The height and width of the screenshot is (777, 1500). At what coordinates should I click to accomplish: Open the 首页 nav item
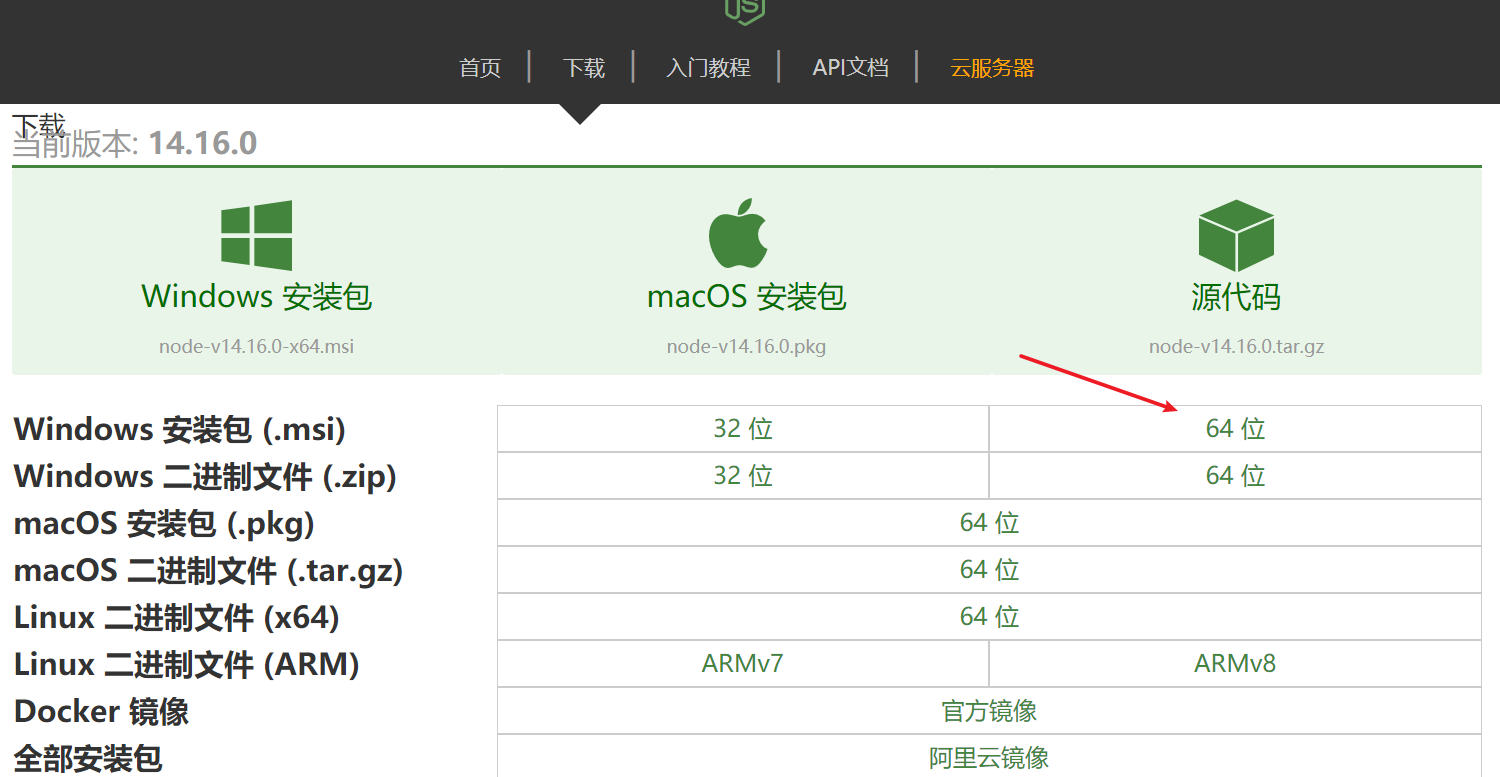point(480,68)
